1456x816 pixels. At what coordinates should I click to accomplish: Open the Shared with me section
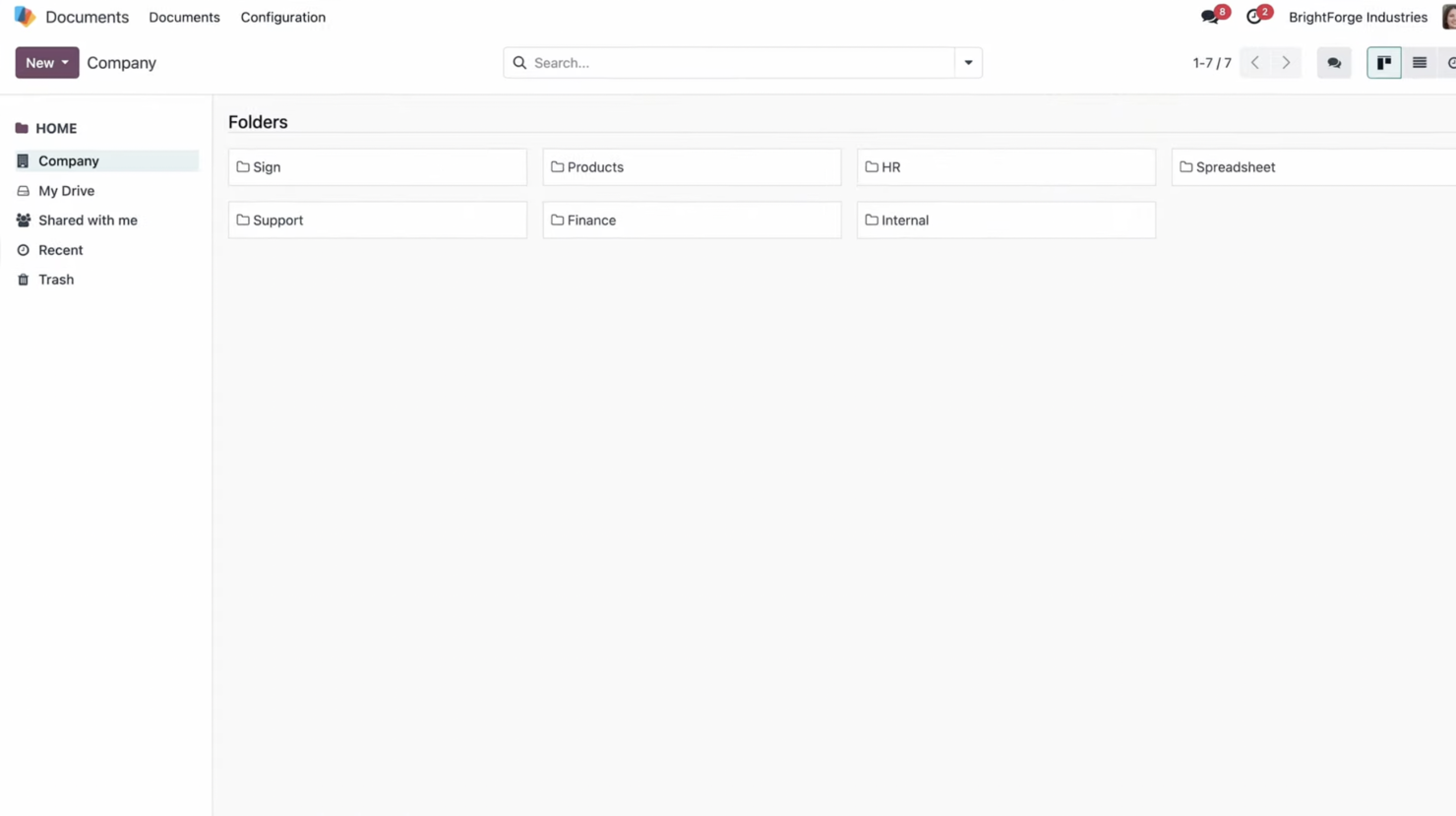[x=89, y=220]
